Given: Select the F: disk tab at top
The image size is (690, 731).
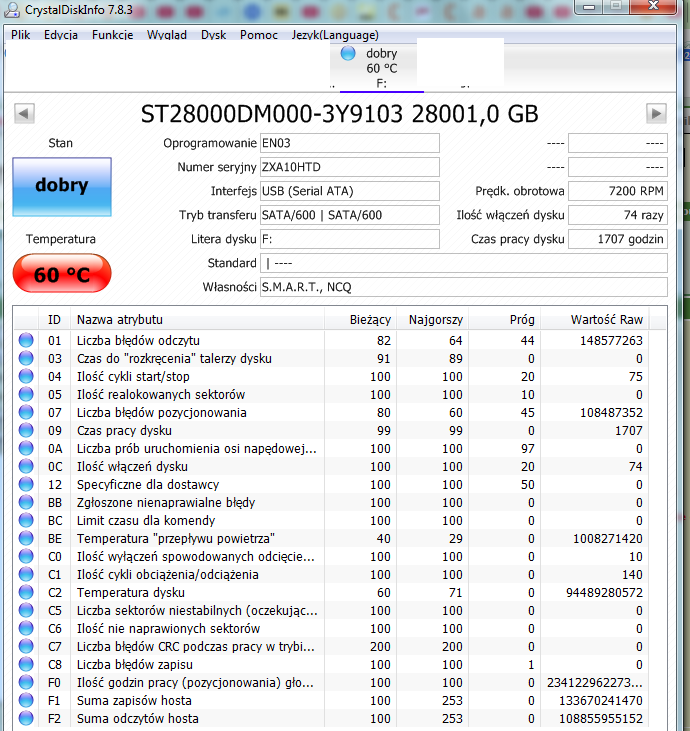Looking at the screenshot, I should [x=381, y=69].
